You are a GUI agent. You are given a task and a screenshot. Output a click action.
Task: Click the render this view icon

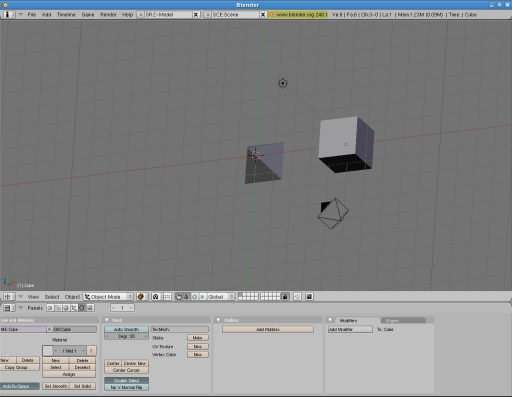click(x=309, y=296)
